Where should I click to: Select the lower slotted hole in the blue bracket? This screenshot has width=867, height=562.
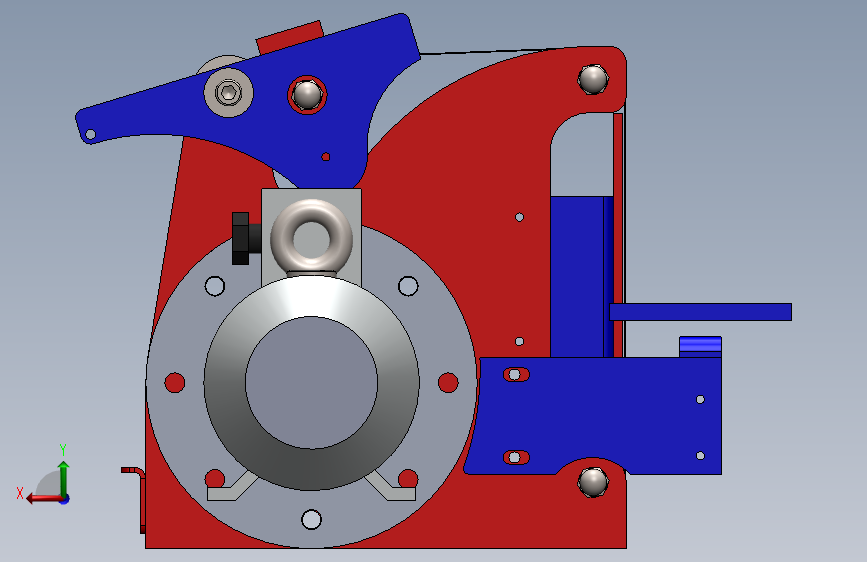[516, 457]
